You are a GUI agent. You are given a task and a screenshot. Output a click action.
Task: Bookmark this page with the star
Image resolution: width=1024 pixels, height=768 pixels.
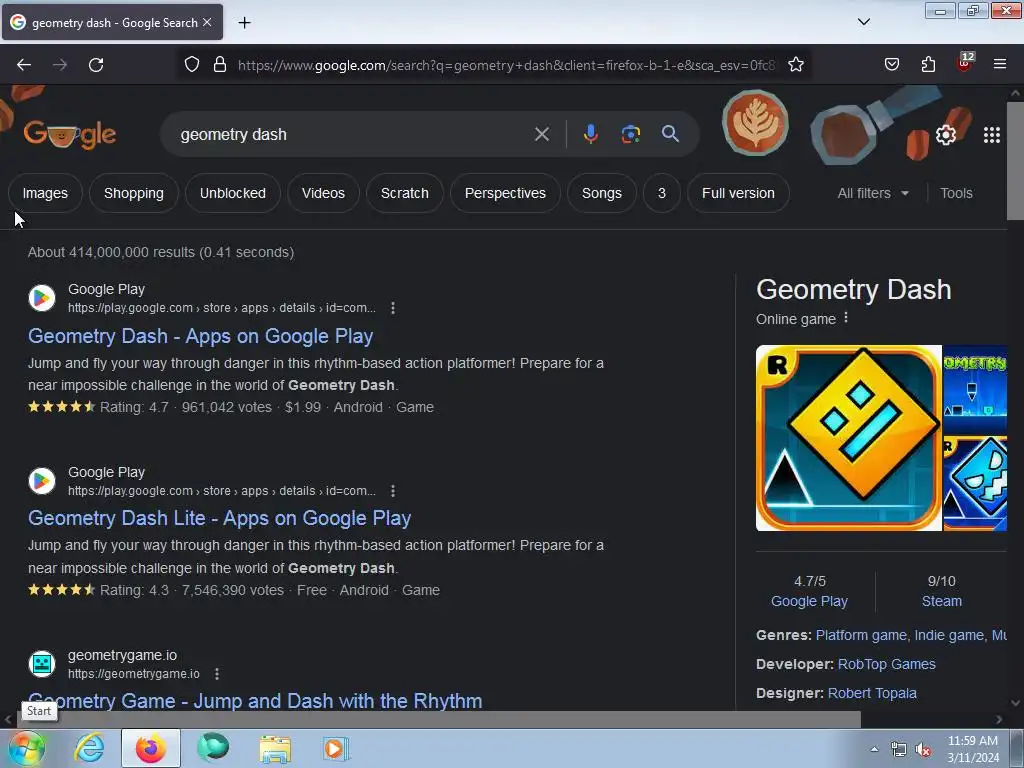coord(795,65)
